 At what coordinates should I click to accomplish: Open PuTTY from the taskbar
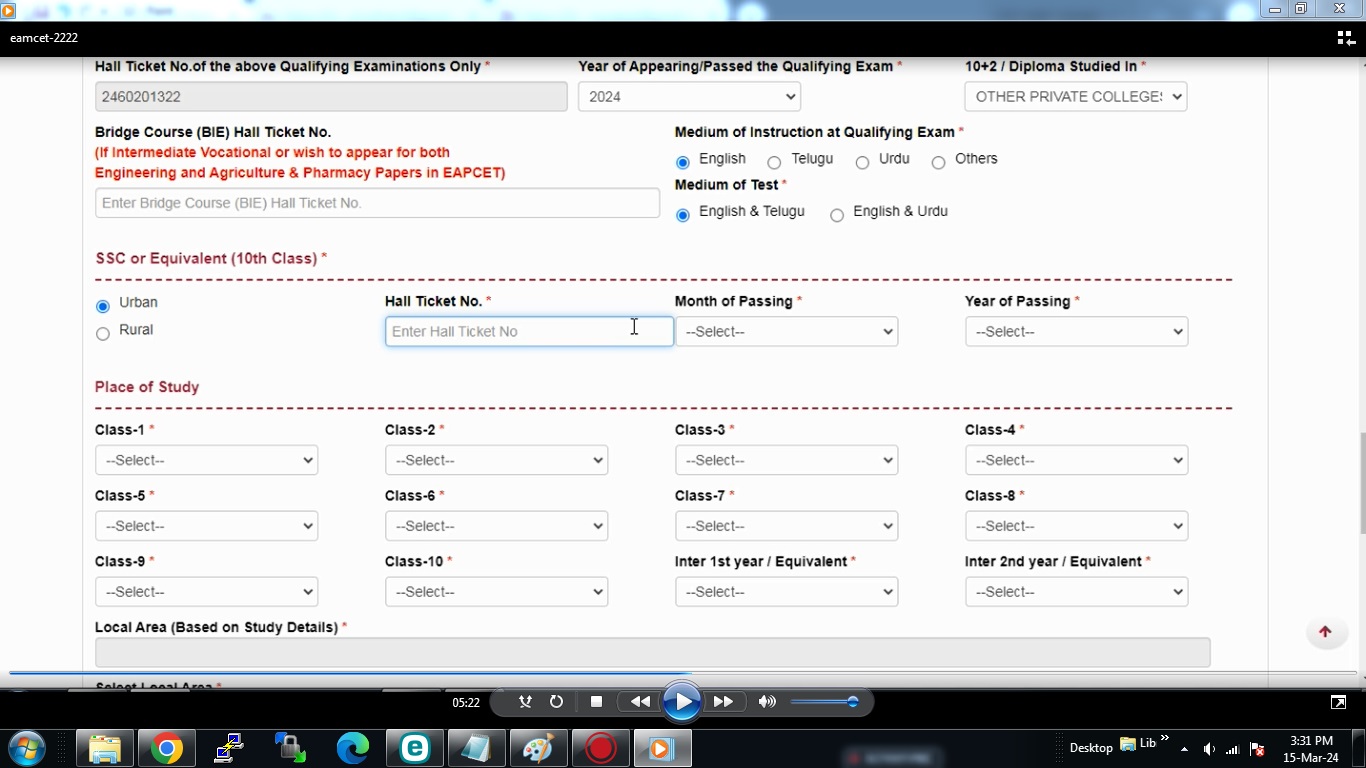click(x=229, y=748)
